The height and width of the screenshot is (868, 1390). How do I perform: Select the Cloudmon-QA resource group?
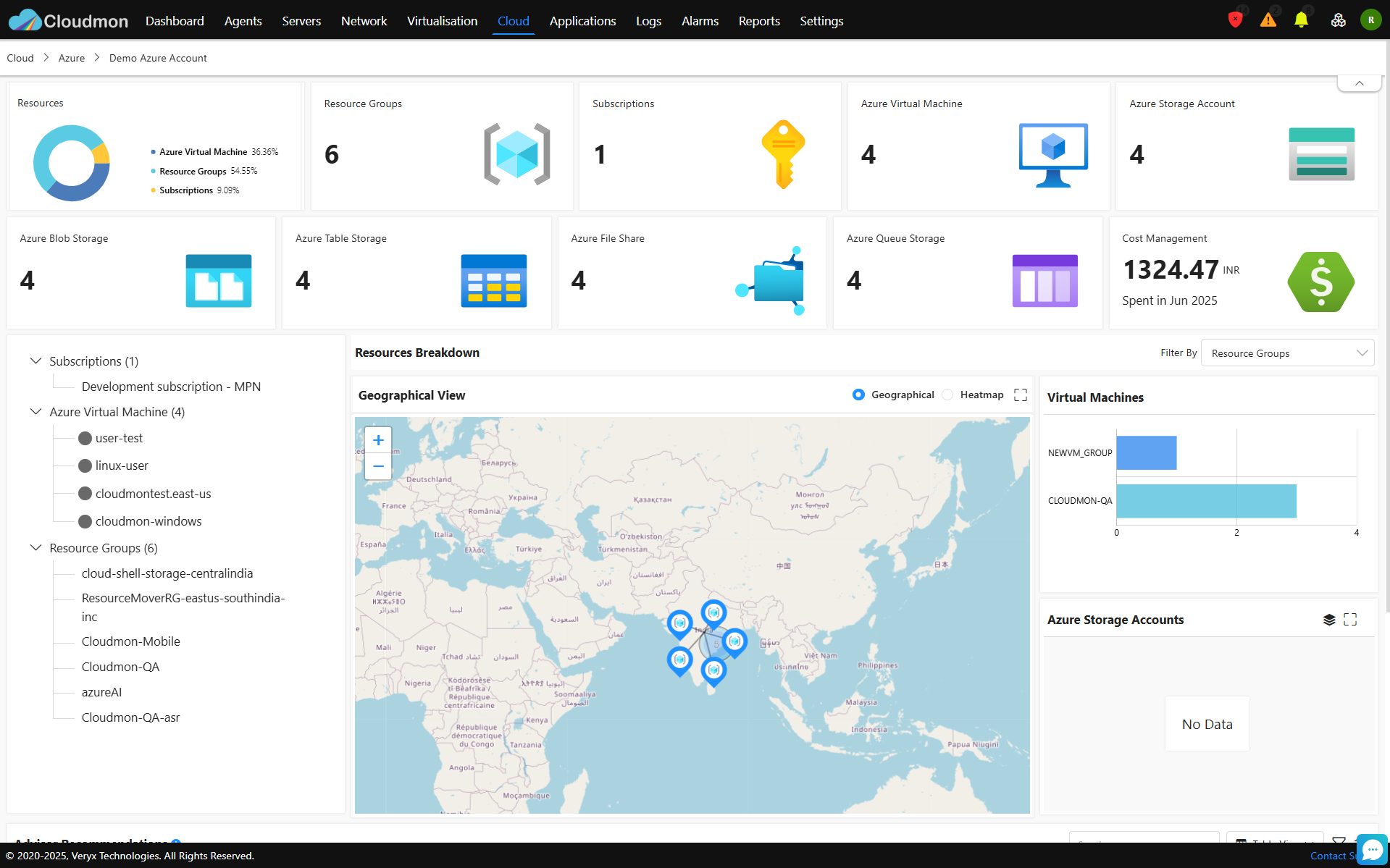pyautogui.click(x=120, y=667)
